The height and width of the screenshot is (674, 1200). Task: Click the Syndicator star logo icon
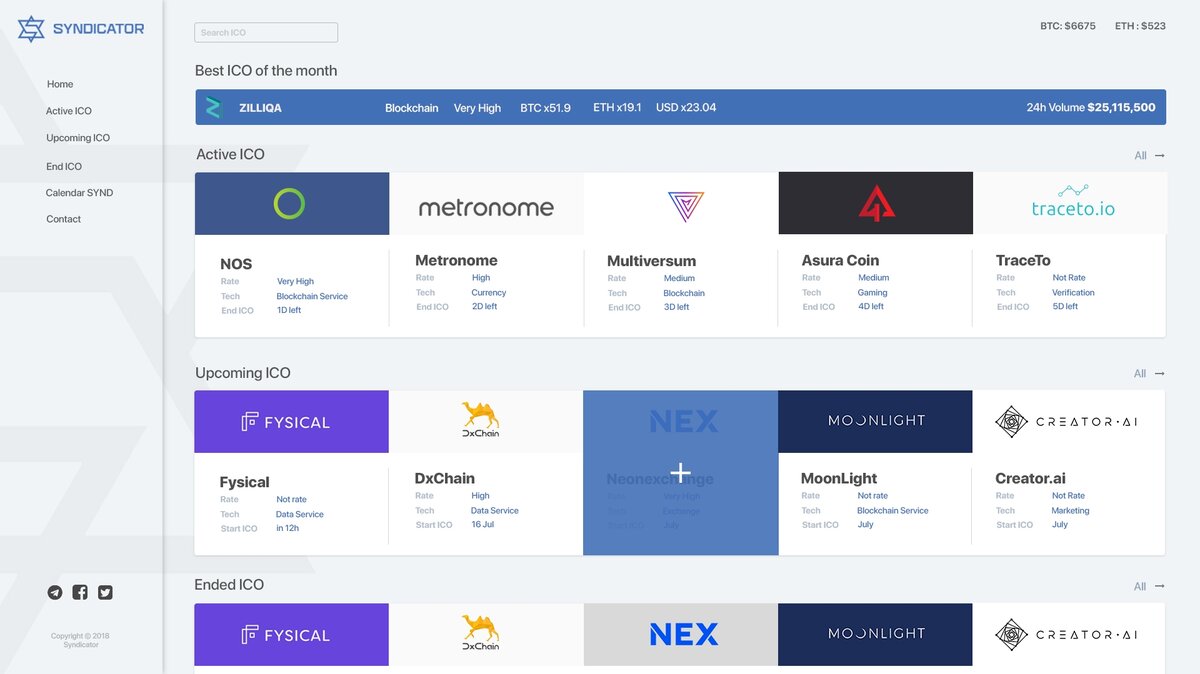click(31, 29)
